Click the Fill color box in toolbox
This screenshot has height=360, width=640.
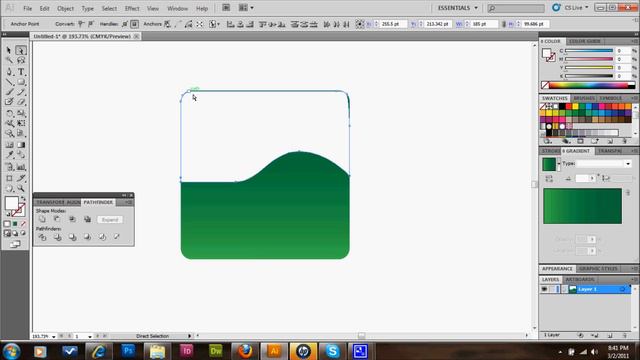click(11, 203)
